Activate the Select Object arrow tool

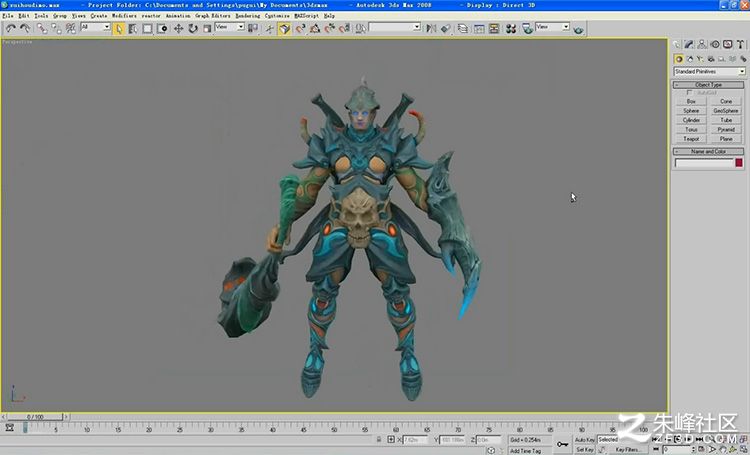(x=119, y=29)
